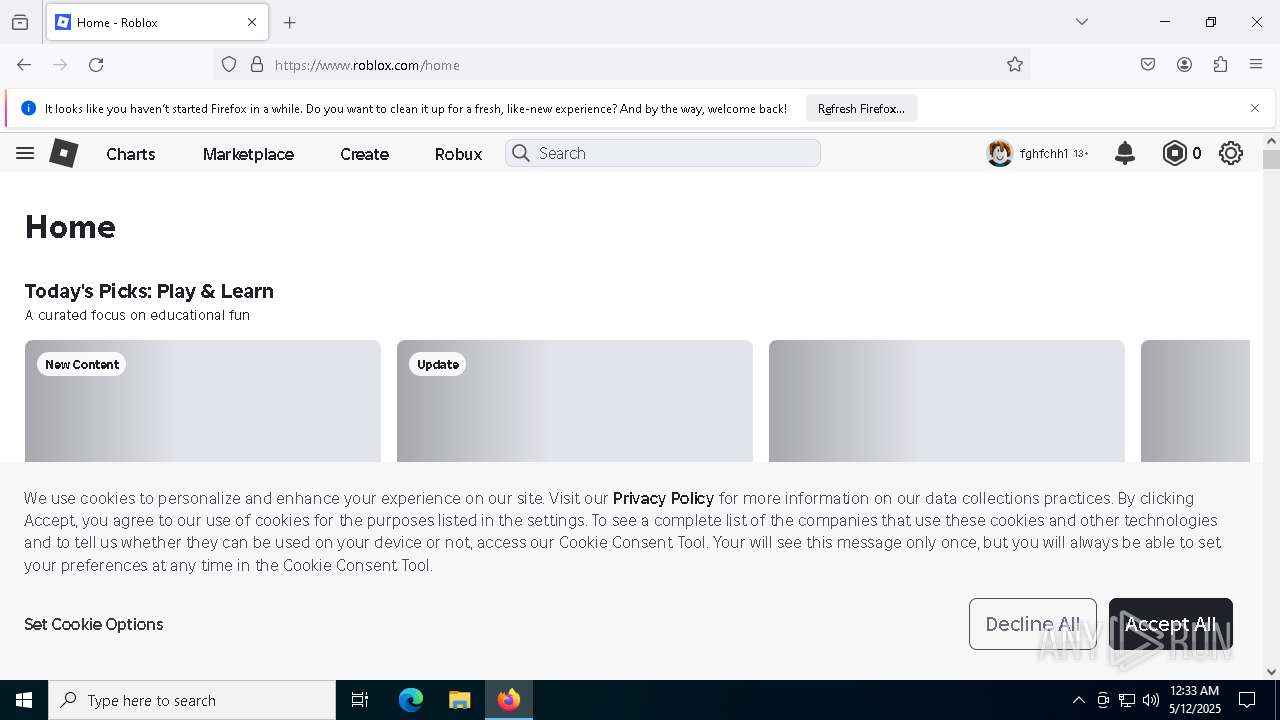This screenshot has height=720, width=1280.
Task: Click Windows taskbar search box
Action: tap(192, 700)
